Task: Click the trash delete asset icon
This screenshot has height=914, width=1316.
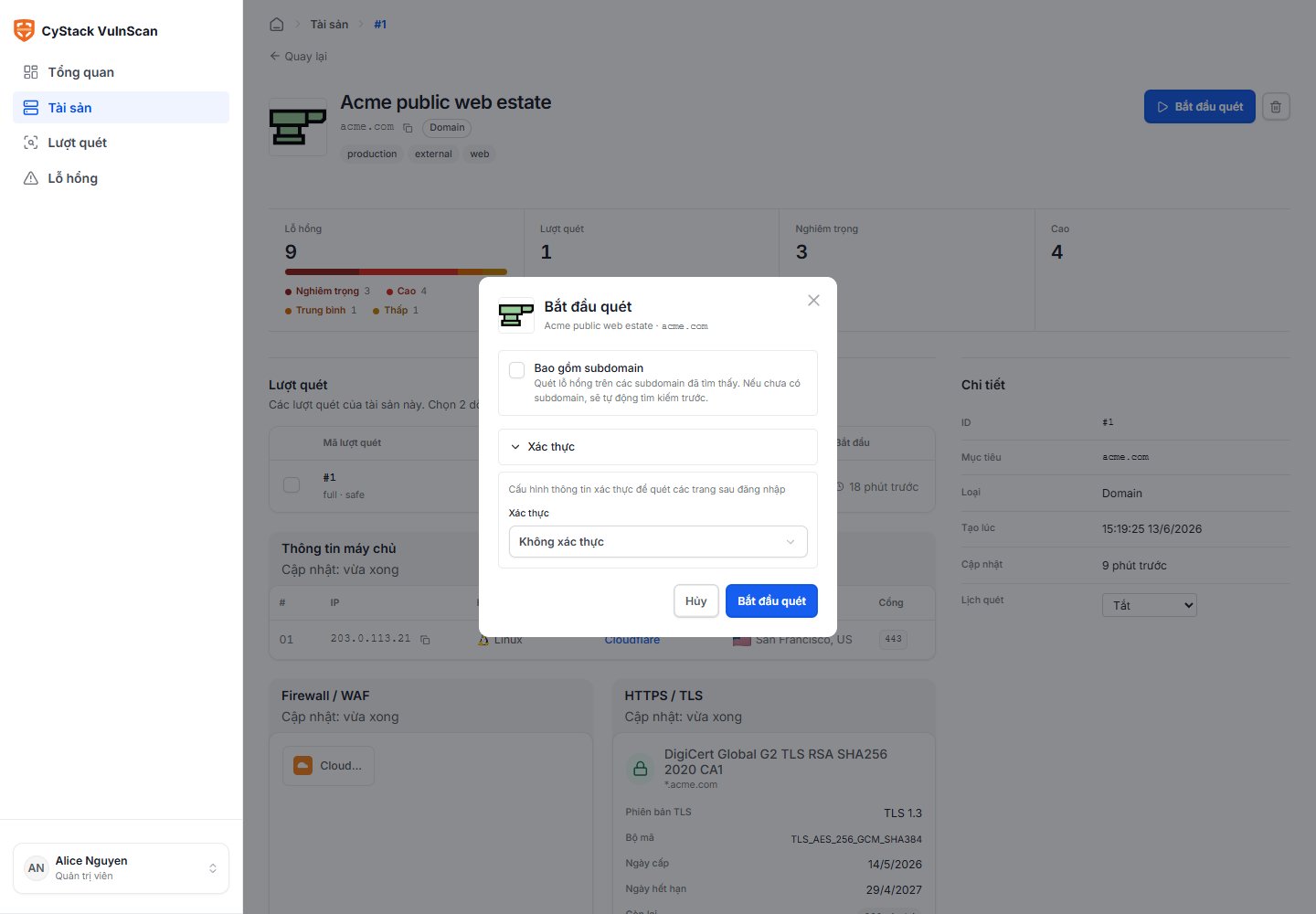Action: (x=1276, y=107)
